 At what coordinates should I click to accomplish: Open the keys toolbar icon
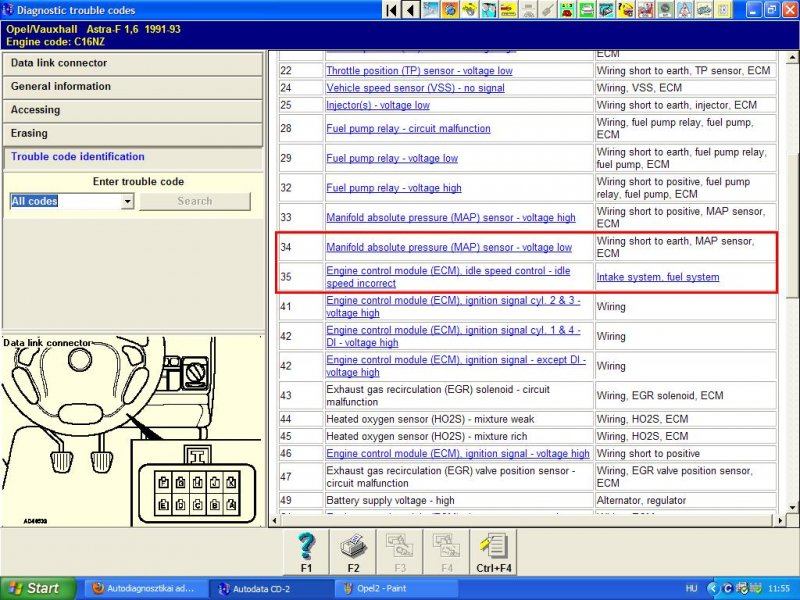click(704, 10)
